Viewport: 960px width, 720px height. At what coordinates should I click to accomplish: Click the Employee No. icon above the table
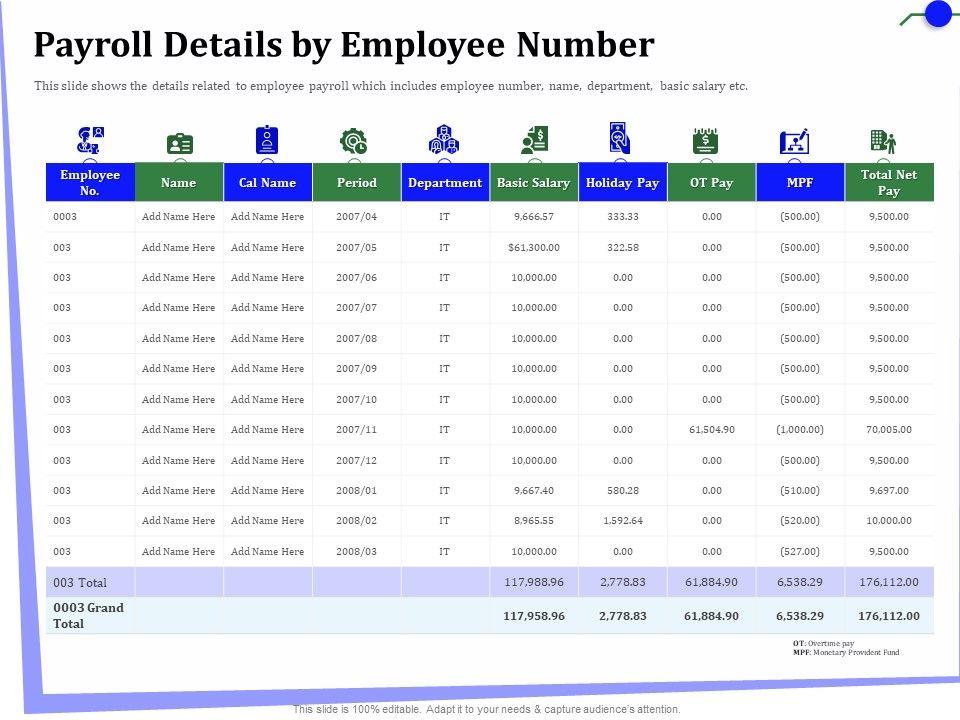[x=91, y=140]
